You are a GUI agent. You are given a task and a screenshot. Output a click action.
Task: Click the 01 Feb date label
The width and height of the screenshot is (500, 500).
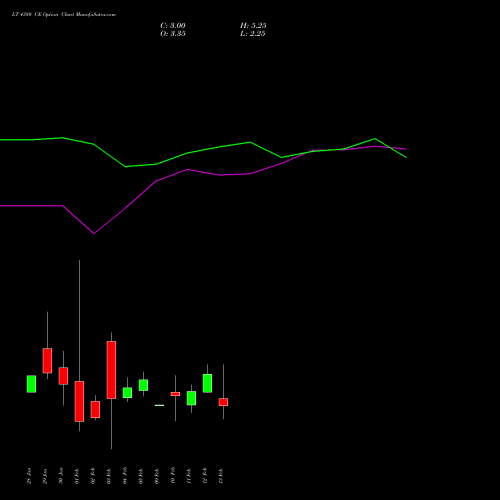77,476
